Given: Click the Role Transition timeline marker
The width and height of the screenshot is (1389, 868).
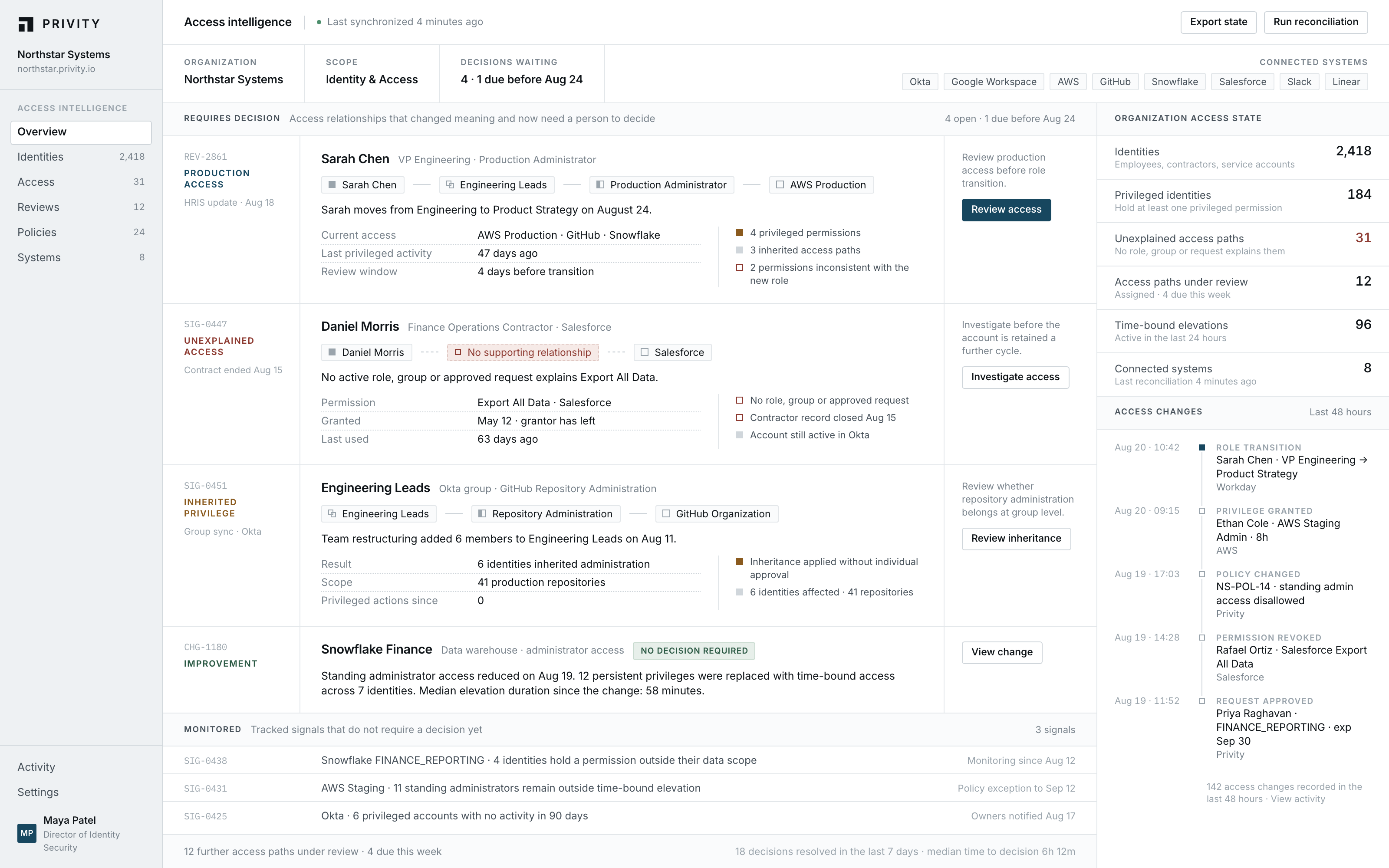Looking at the screenshot, I should pos(1202,447).
